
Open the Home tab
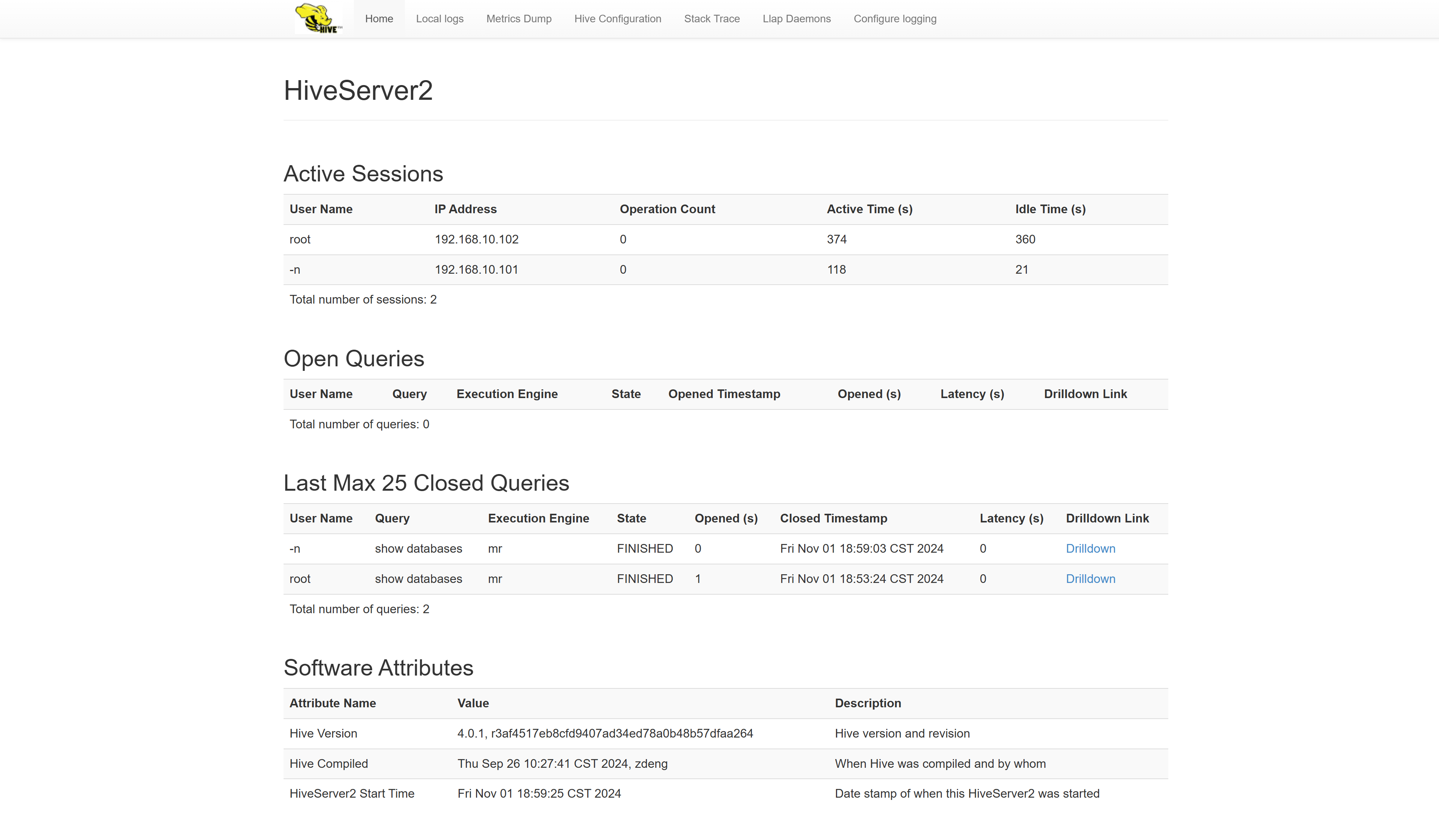(379, 19)
